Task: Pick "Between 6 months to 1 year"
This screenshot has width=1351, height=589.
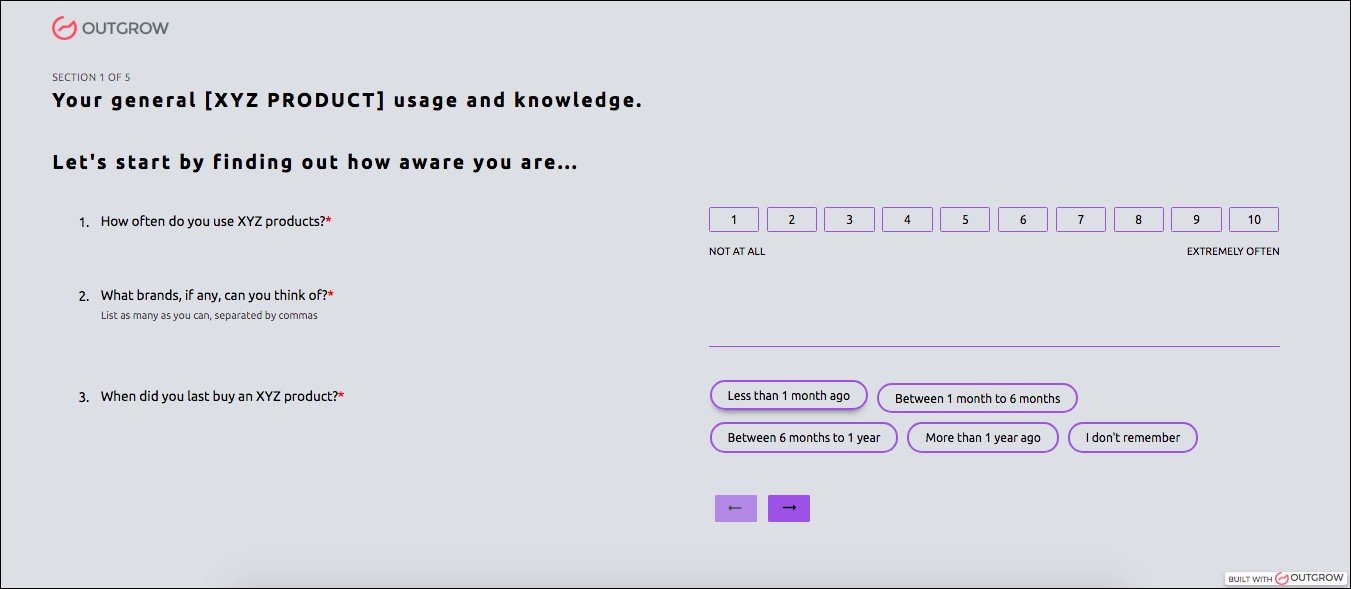Action: click(x=803, y=438)
